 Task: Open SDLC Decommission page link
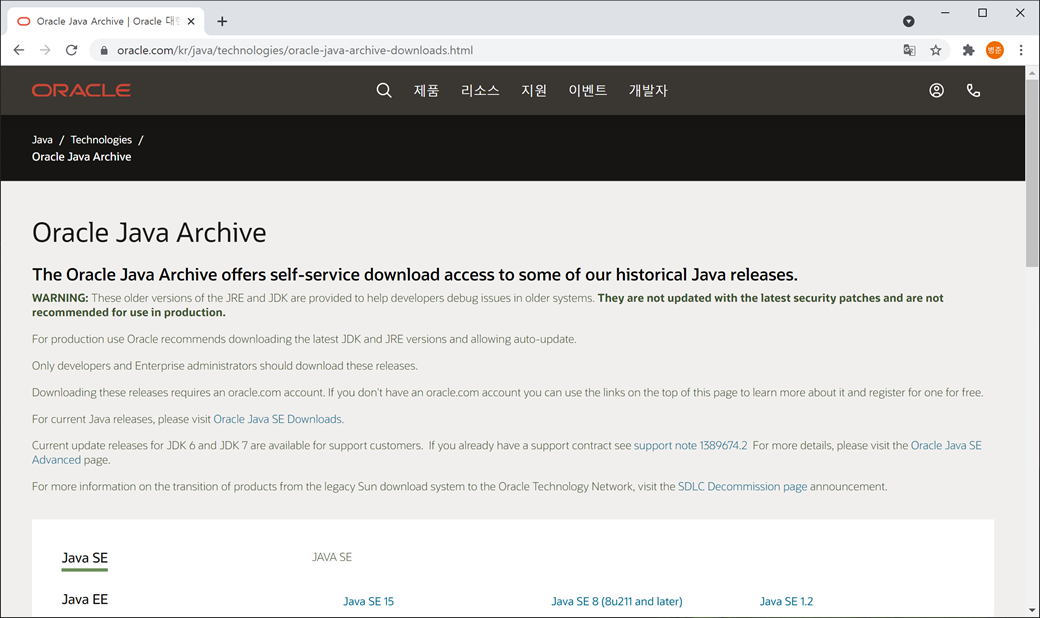[x=742, y=487]
